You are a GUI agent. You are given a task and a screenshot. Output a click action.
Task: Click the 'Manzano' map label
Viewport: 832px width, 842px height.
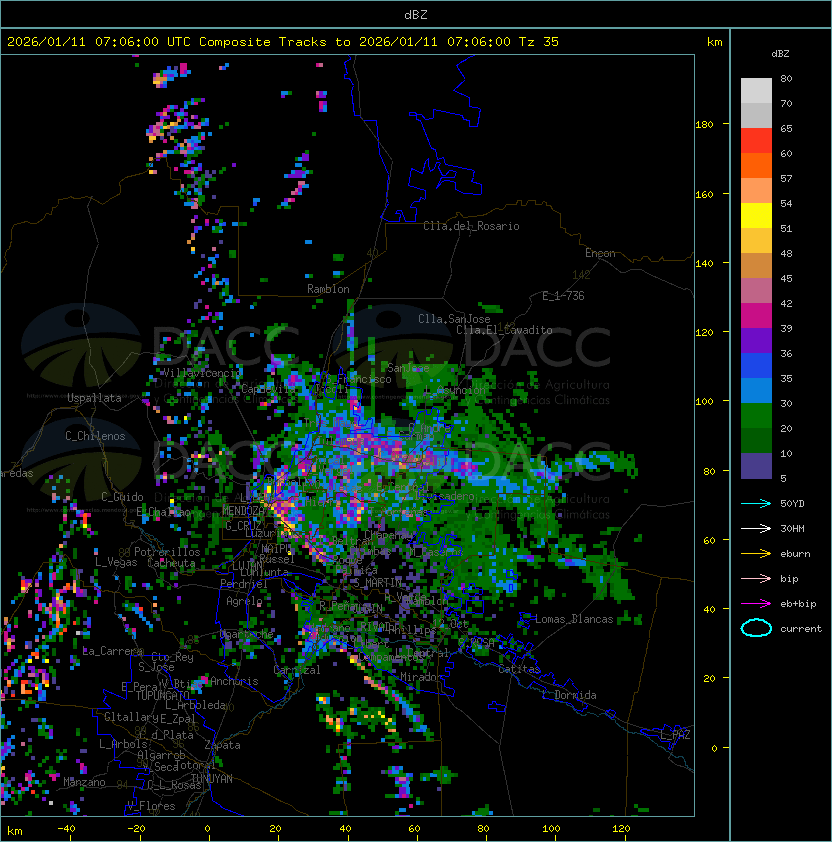pyautogui.click(x=84, y=782)
